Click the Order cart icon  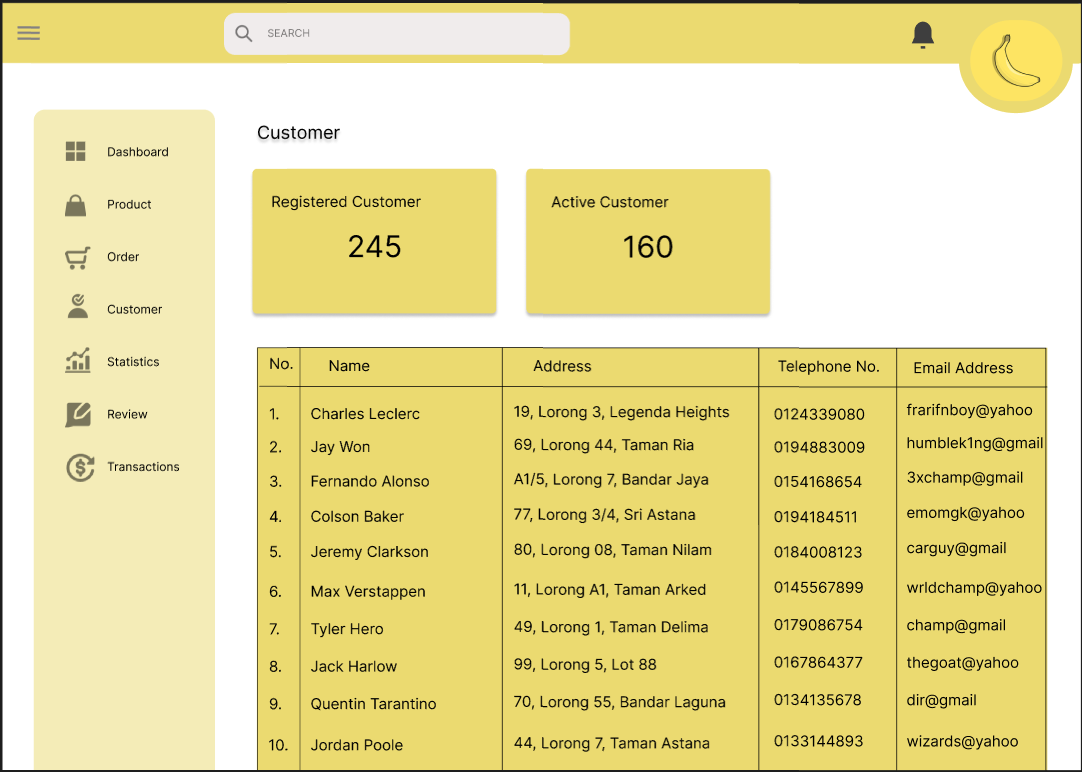[x=77, y=258]
